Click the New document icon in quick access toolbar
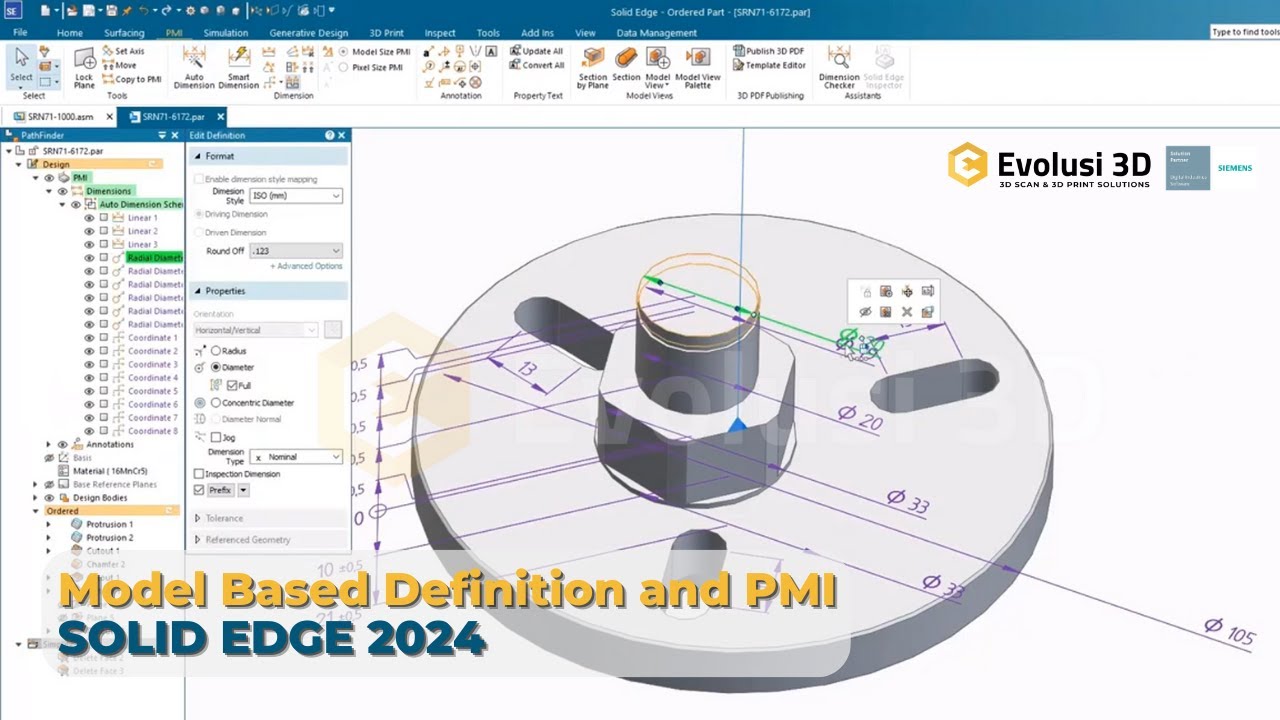1280x720 pixels. (x=45, y=10)
